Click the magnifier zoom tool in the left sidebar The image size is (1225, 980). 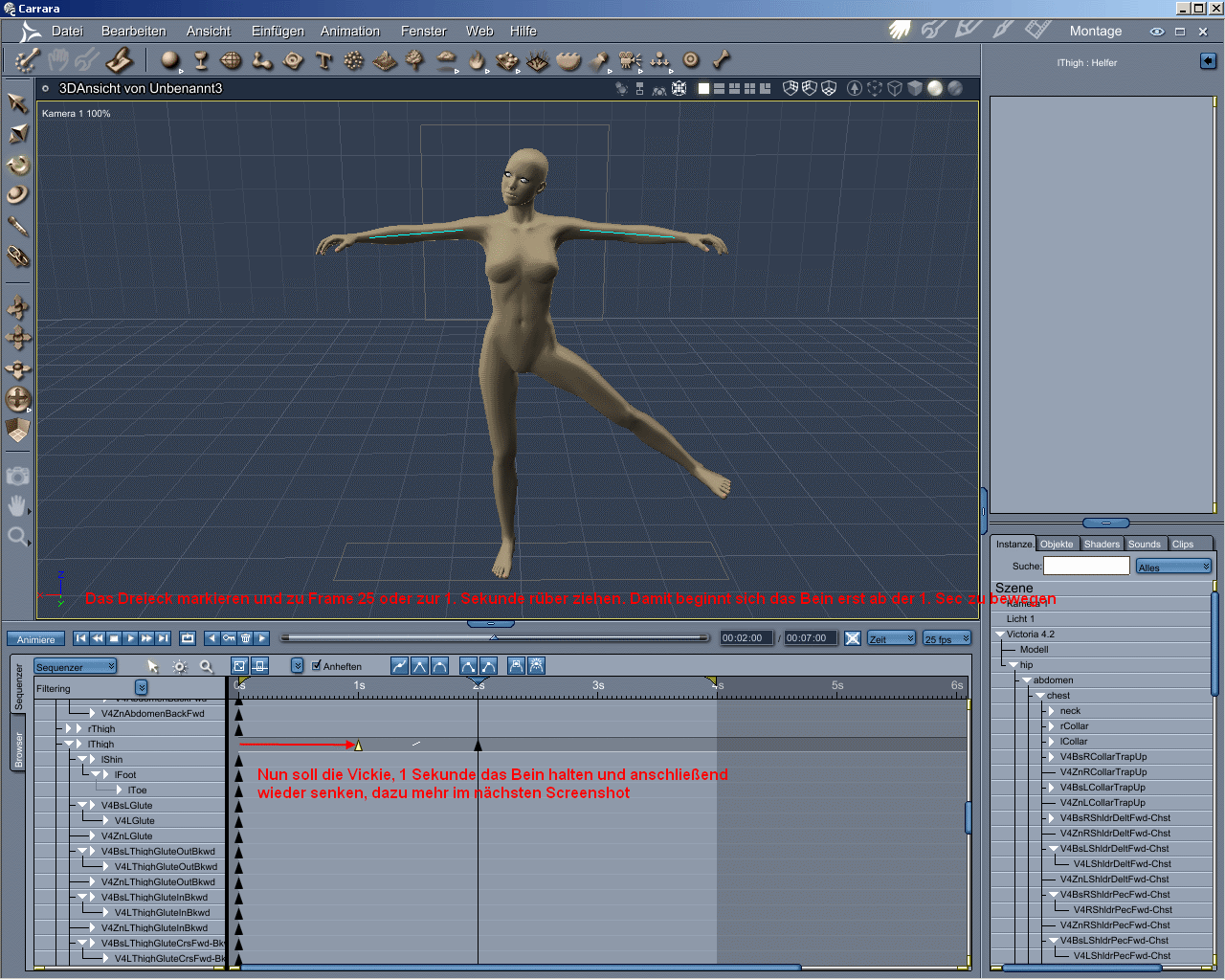(17, 537)
